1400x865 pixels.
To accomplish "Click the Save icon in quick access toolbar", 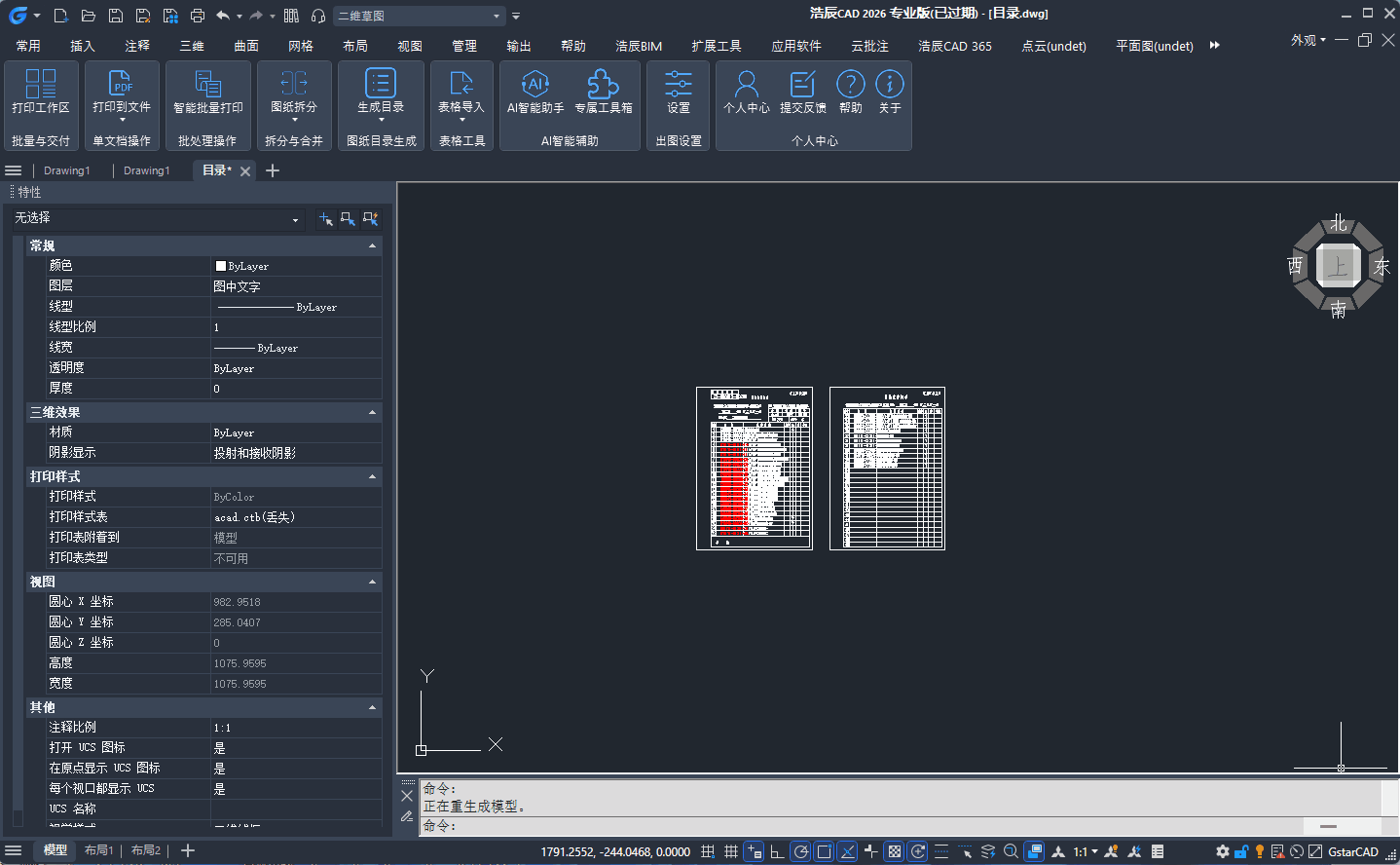I will click(115, 16).
